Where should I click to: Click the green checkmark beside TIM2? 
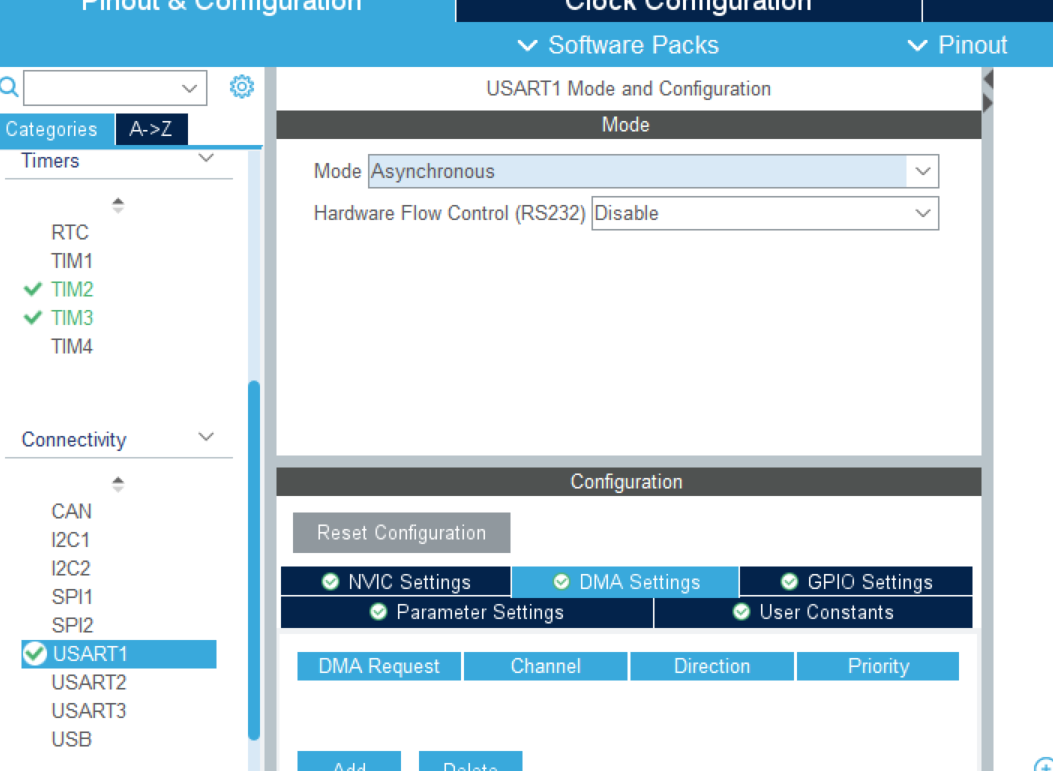(x=33, y=289)
